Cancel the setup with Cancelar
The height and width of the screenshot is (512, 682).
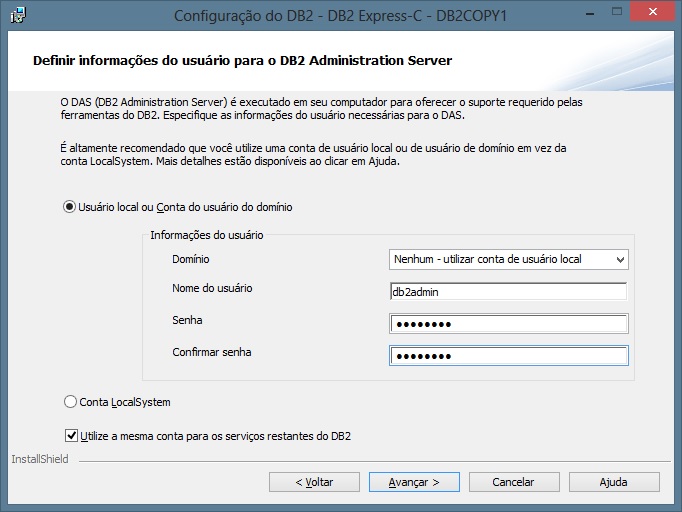point(514,482)
